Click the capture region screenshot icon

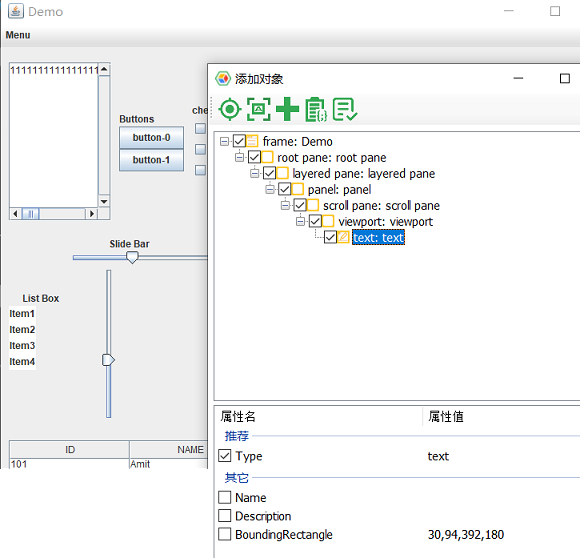[259, 109]
